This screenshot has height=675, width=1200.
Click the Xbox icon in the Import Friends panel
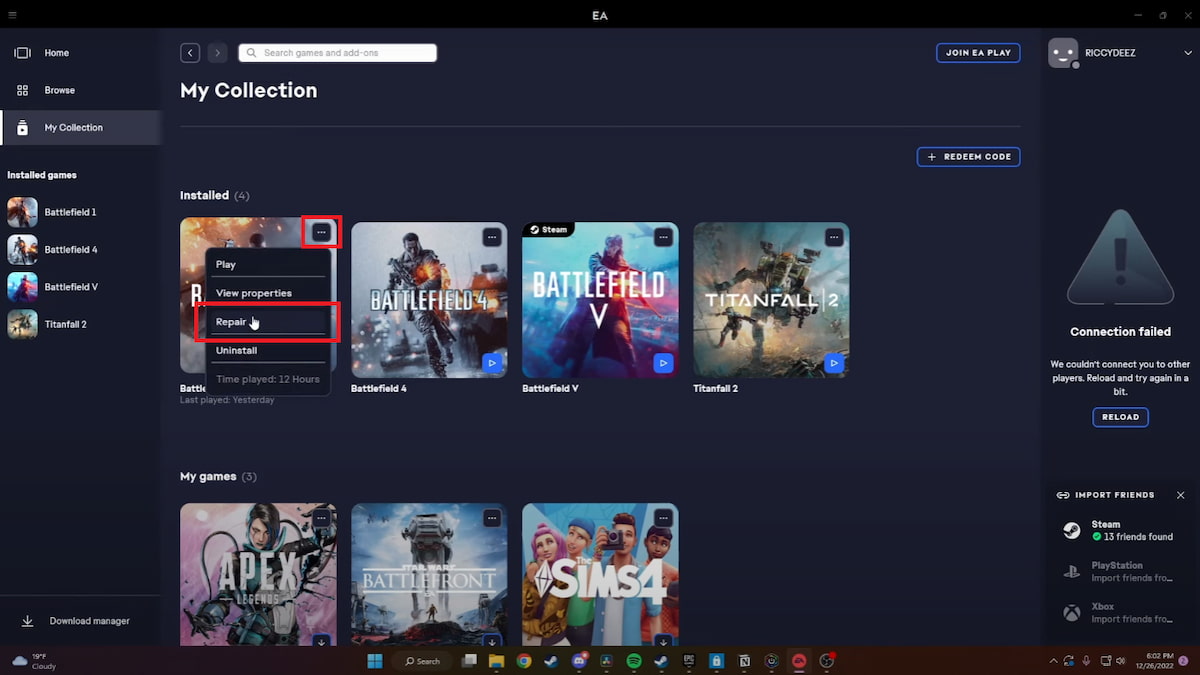coord(1072,610)
